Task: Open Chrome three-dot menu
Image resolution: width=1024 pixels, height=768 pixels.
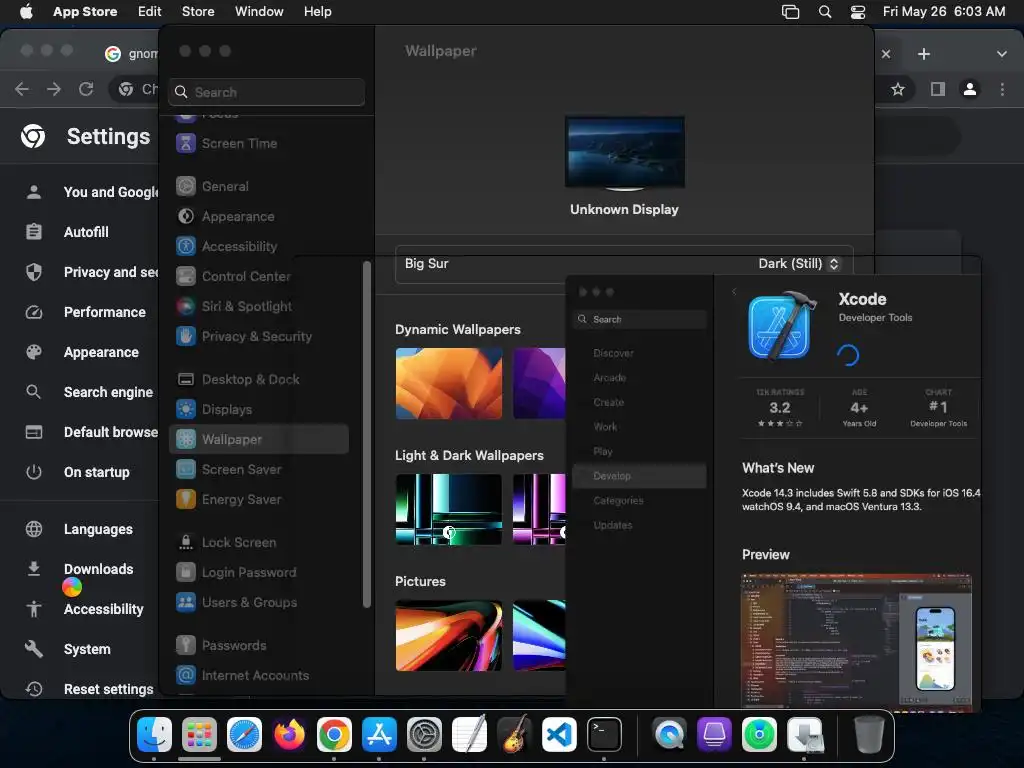Action: click(x=1002, y=89)
